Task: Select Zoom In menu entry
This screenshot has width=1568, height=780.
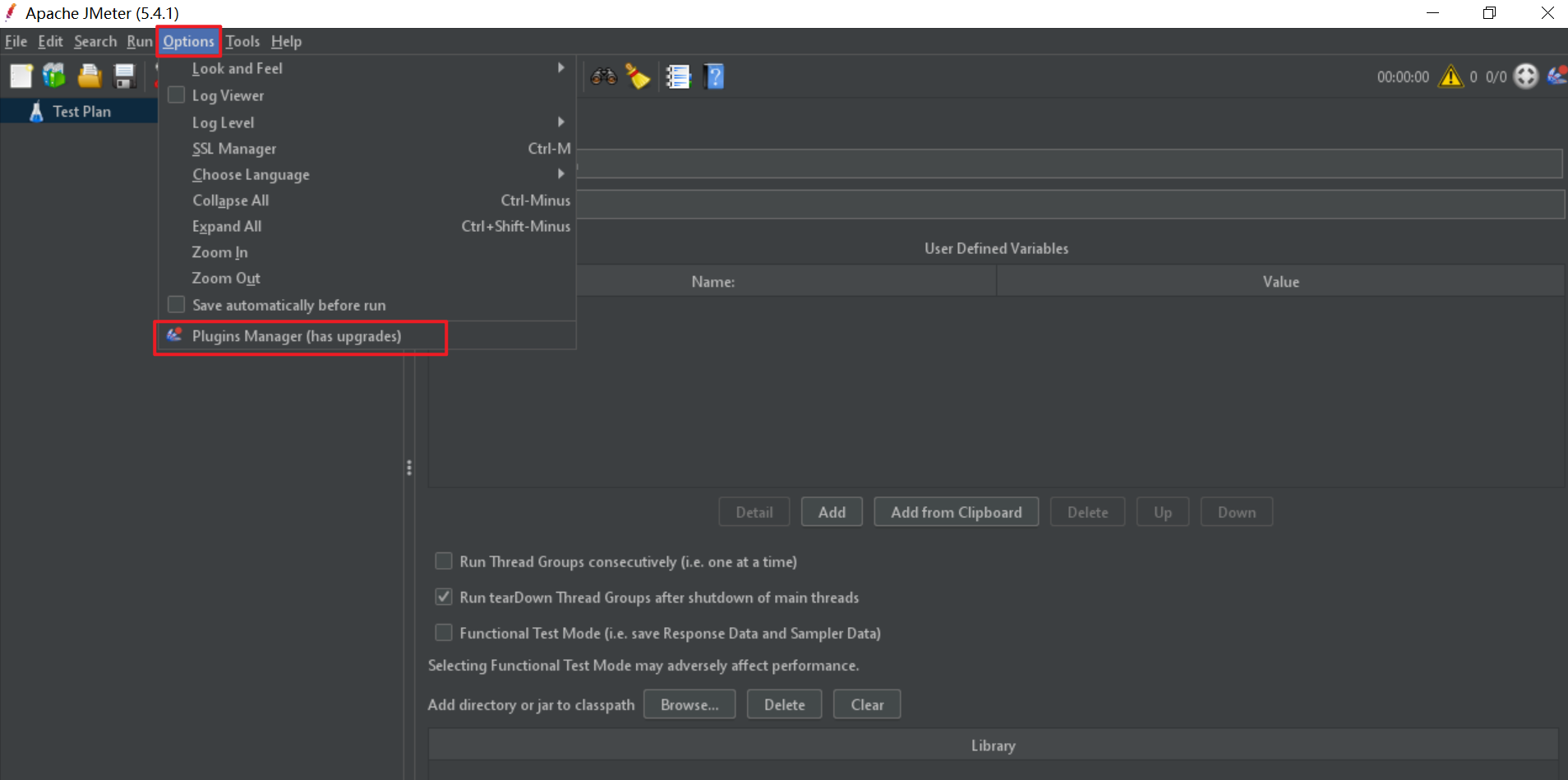Action: click(x=367, y=252)
